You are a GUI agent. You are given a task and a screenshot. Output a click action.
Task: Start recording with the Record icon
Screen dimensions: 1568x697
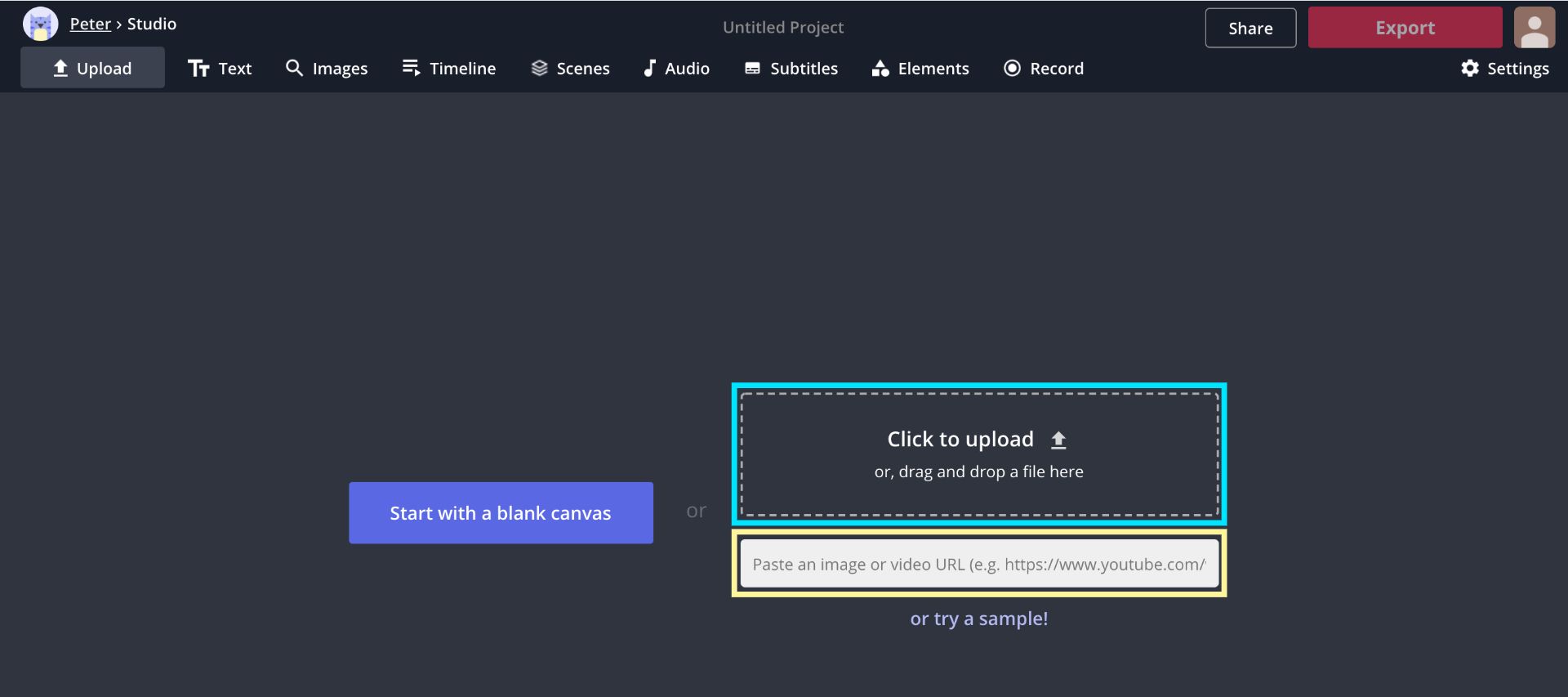tap(1012, 69)
